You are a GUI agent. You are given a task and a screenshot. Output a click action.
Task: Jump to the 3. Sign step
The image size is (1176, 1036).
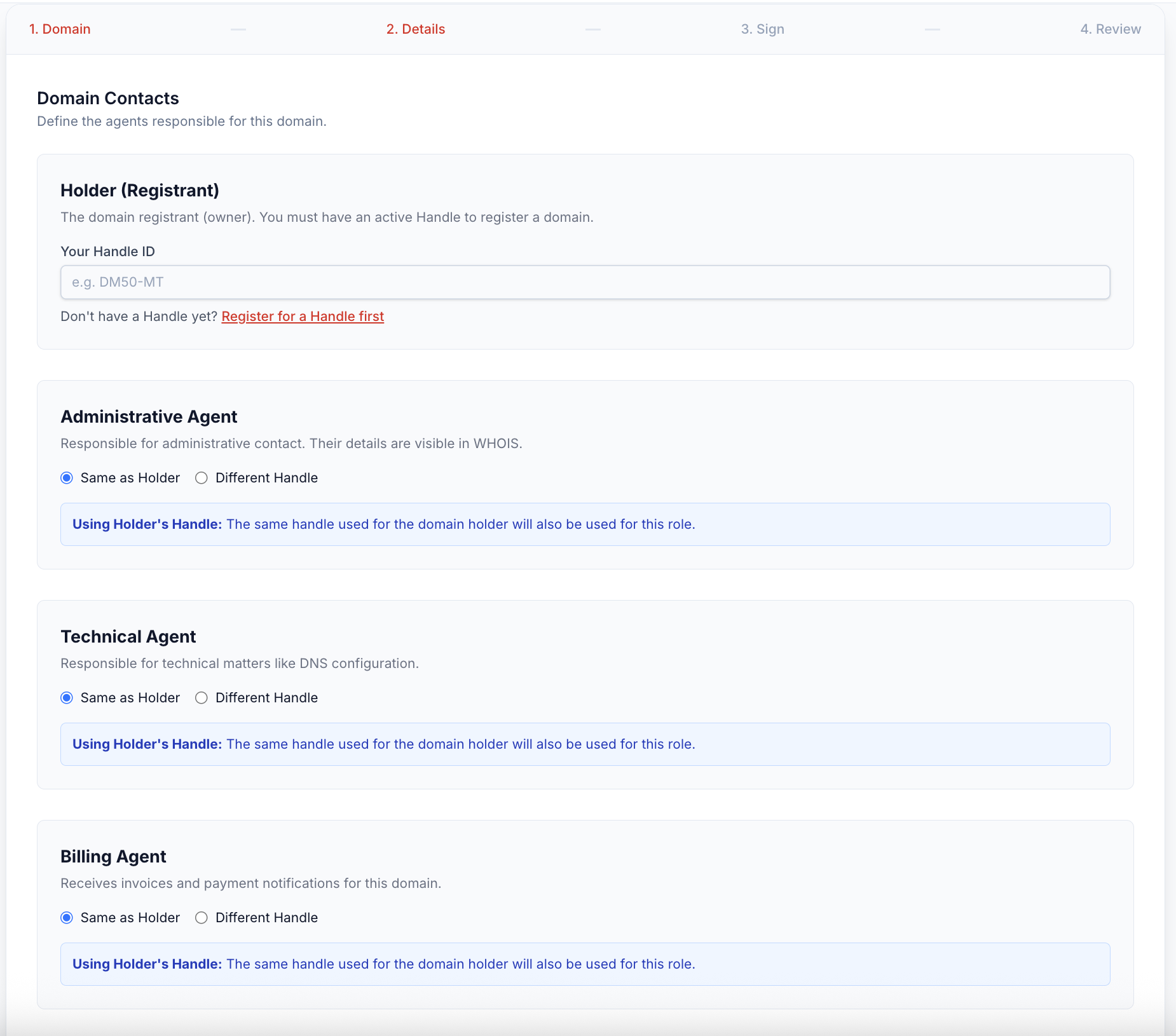point(762,29)
